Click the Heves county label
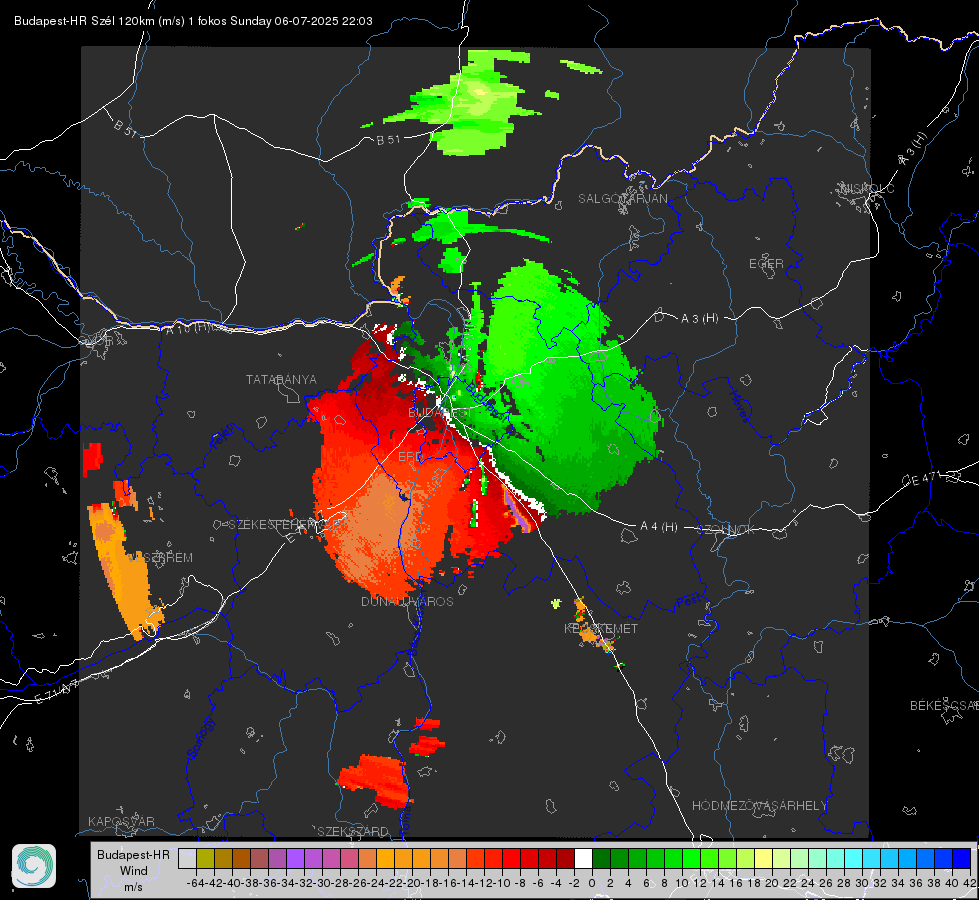979x900 pixels. [740, 406]
